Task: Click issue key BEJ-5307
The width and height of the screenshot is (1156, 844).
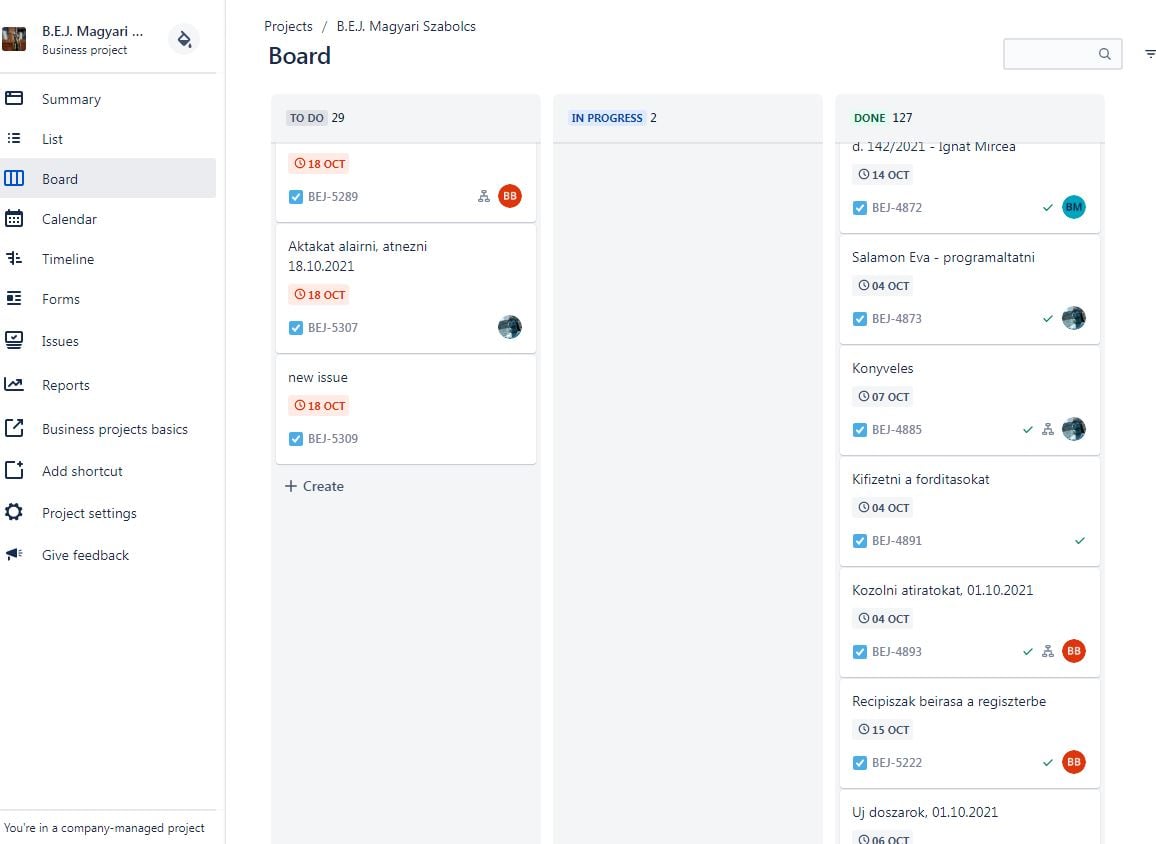Action: [333, 328]
